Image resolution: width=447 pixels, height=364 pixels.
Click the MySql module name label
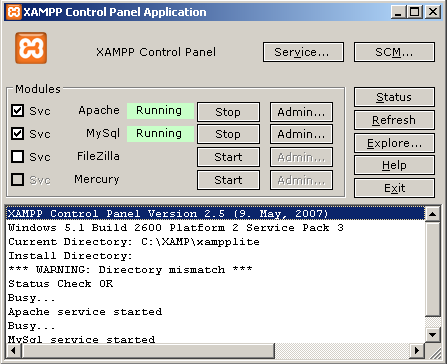click(103, 134)
